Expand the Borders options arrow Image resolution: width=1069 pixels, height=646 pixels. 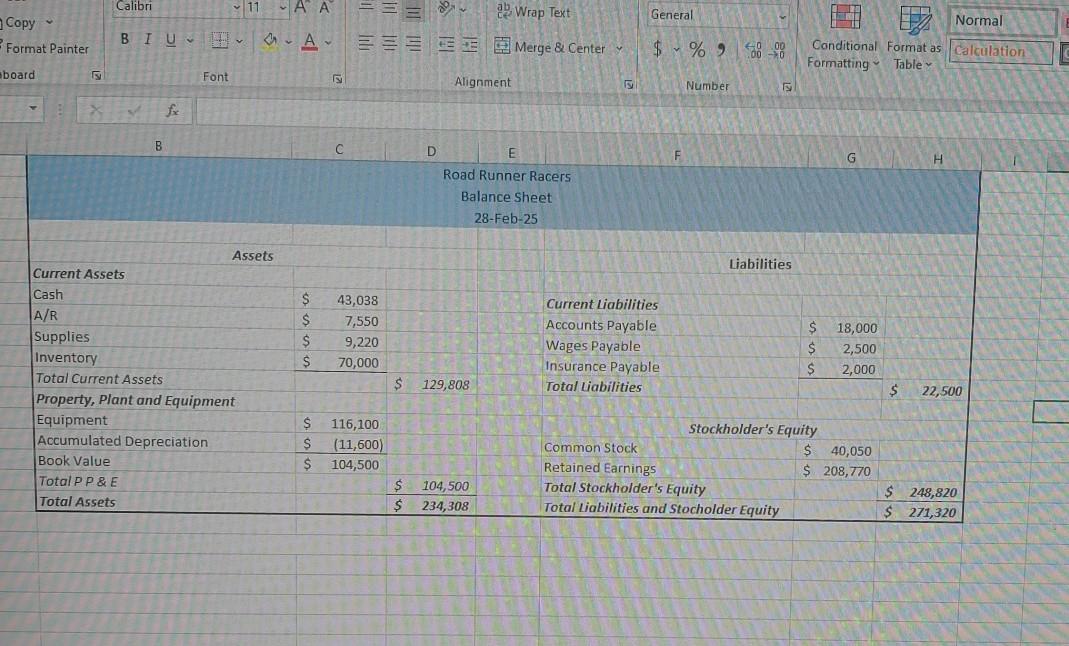coord(239,42)
